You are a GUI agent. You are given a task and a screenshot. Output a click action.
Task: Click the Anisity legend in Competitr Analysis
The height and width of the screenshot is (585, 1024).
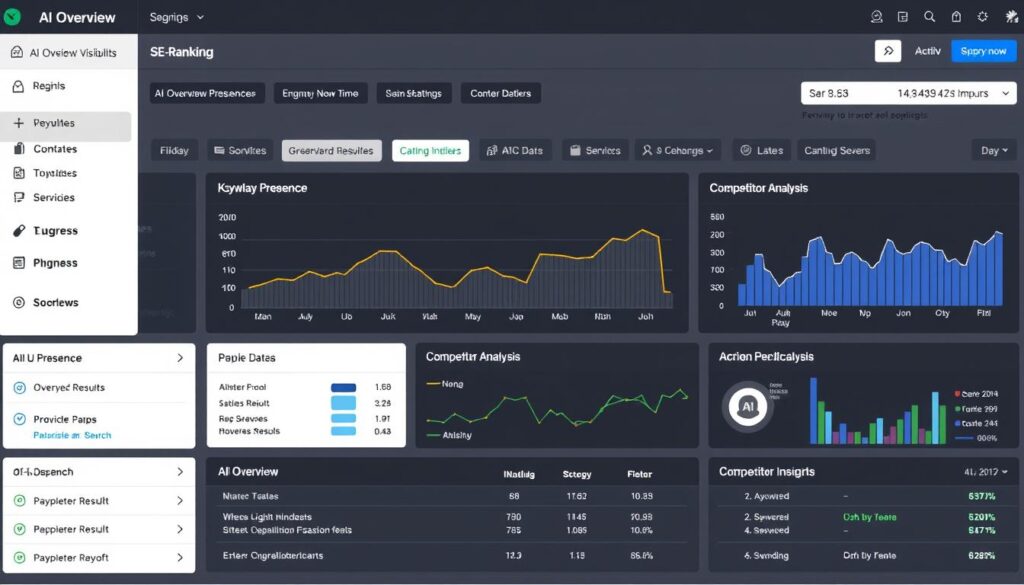tap(448, 435)
